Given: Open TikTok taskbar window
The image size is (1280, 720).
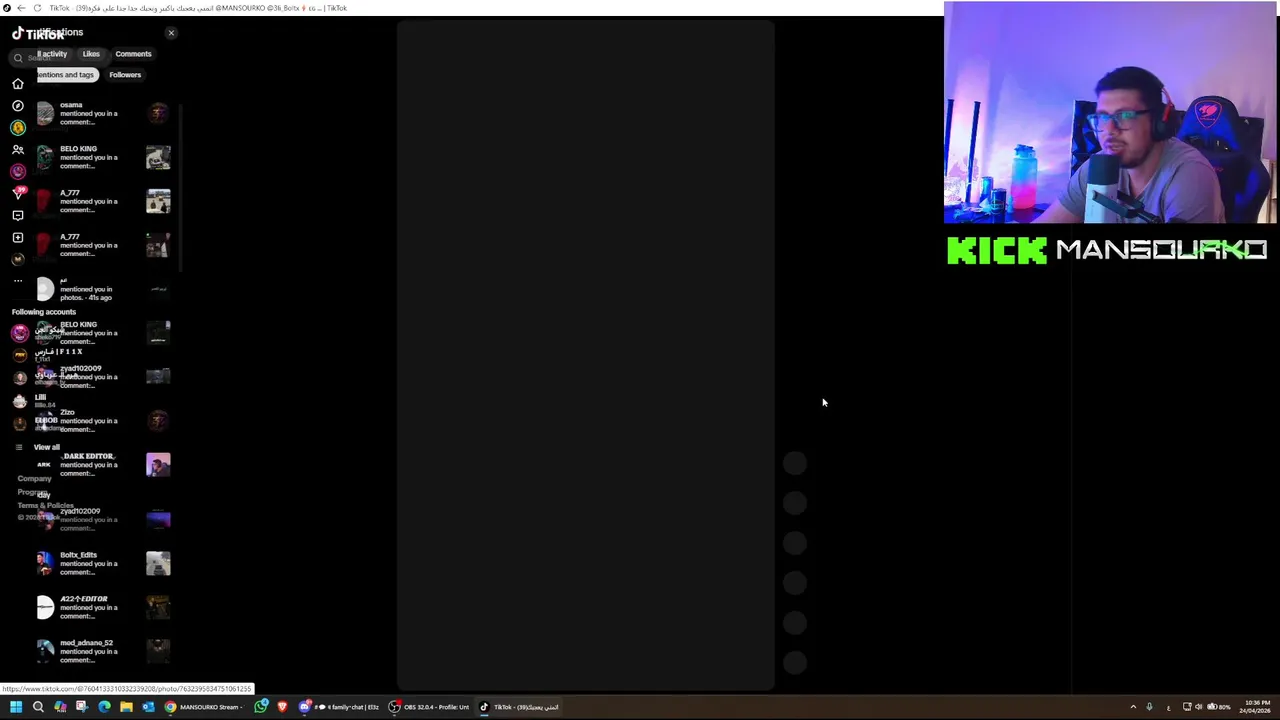Looking at the screenshot, I should [520, 707].
